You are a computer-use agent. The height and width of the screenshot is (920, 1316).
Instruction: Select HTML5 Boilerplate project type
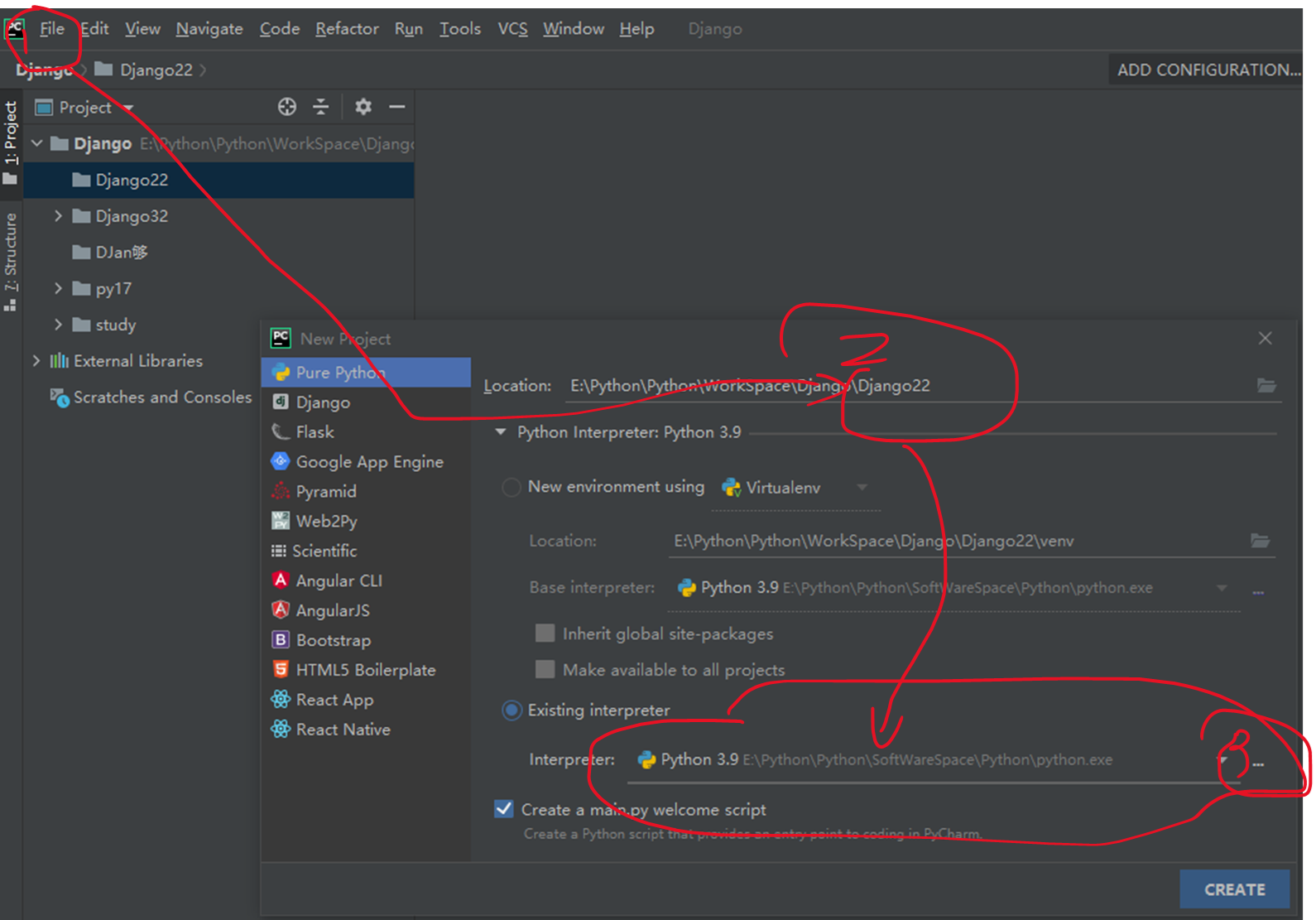tap(366, 671)
